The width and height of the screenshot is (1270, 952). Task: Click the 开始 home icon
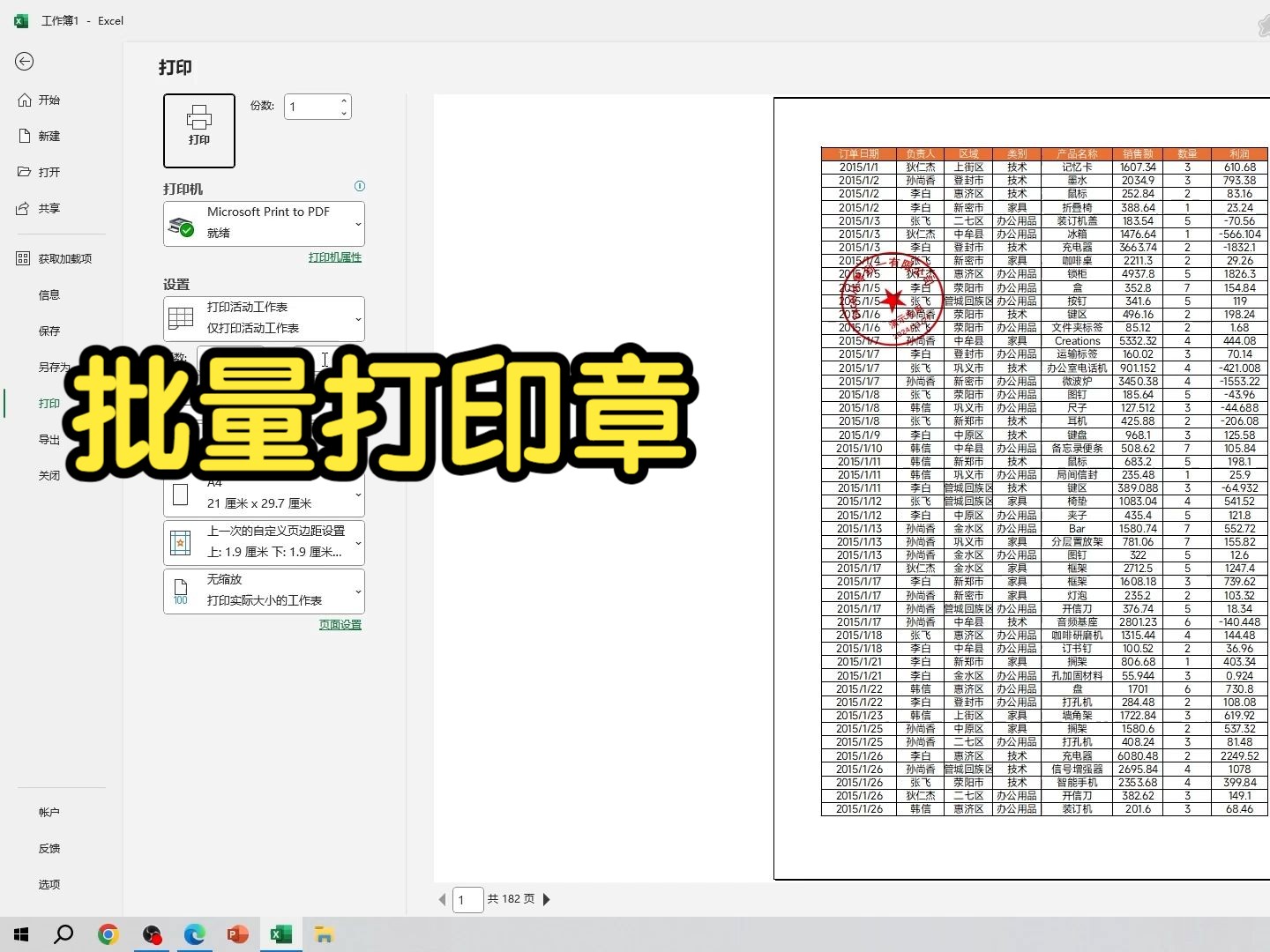tap(25, 100)
